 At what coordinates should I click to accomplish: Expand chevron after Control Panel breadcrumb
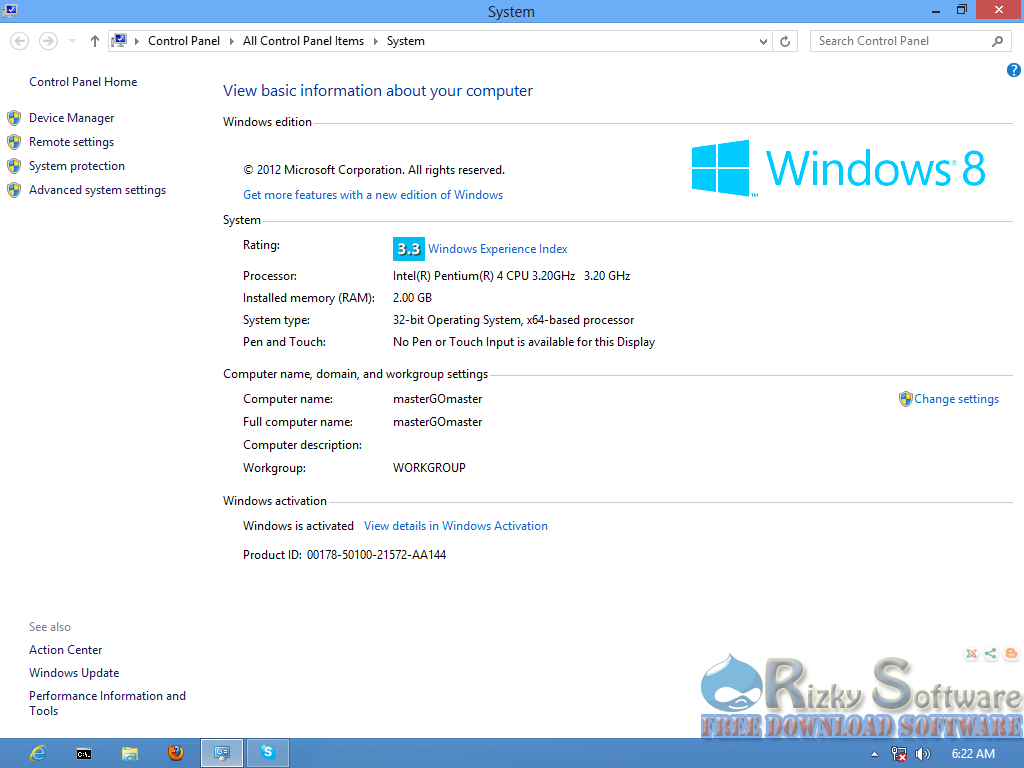click(231, 41)
